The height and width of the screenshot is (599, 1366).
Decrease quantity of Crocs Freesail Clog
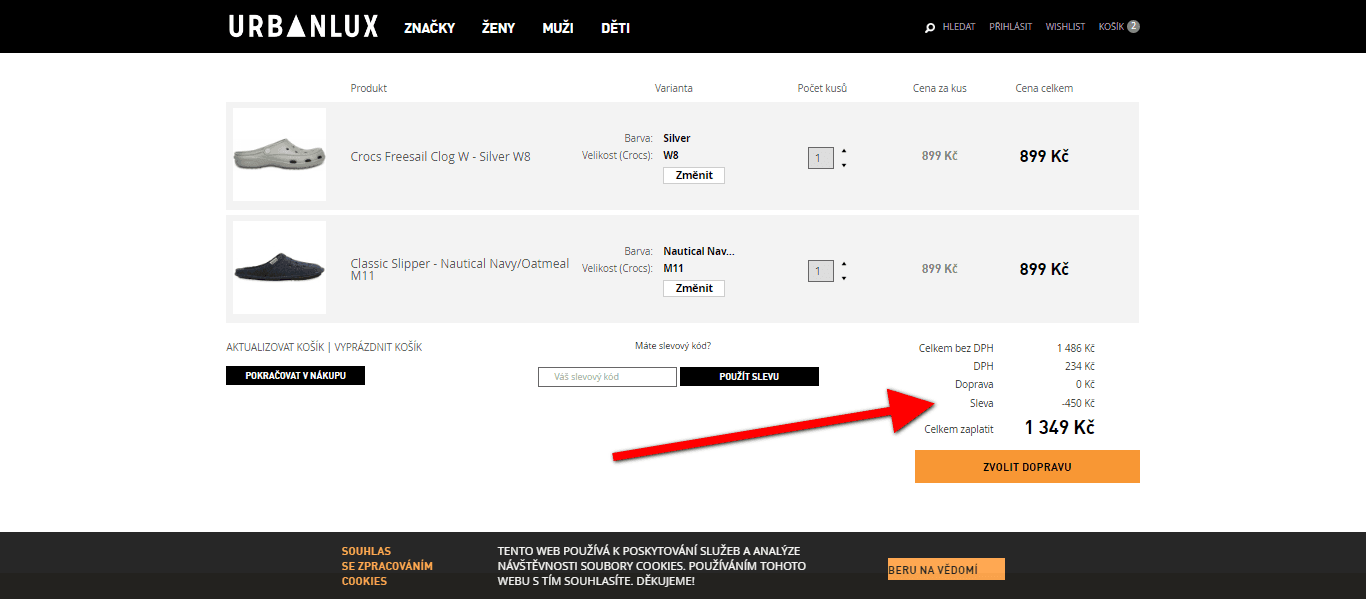844,165
